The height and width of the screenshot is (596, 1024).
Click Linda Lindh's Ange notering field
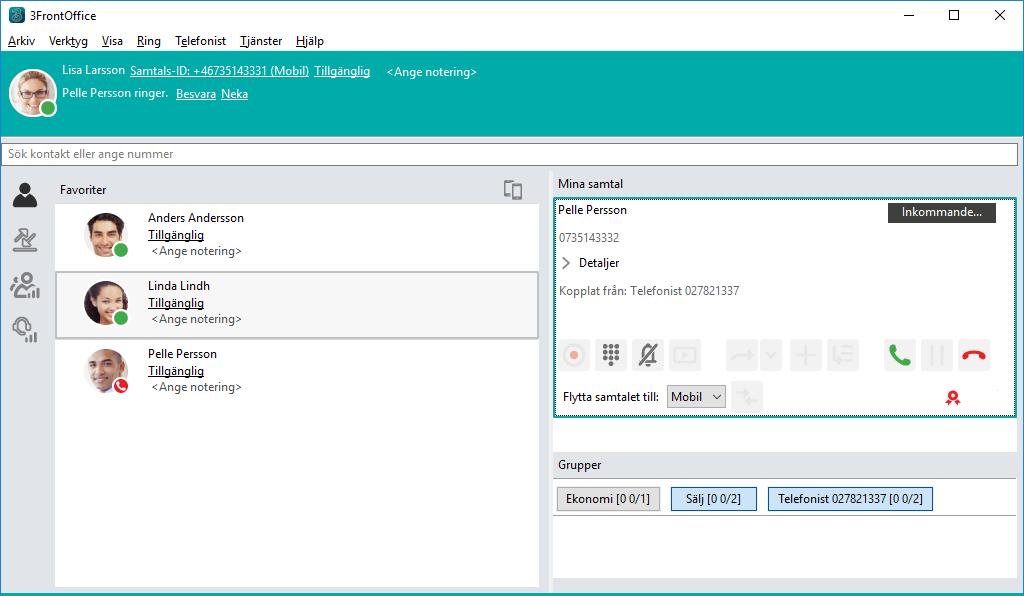coord(197,319)
